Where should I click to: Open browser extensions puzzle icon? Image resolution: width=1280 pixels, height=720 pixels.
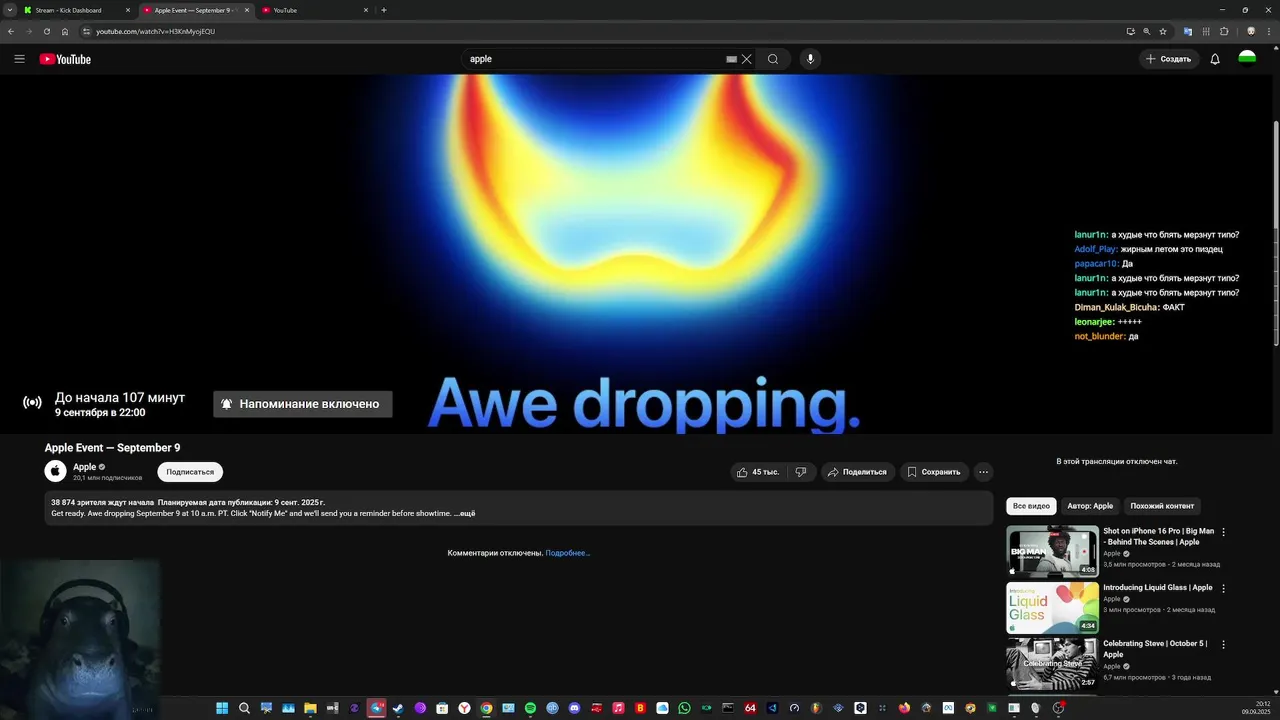point(1224,31)
